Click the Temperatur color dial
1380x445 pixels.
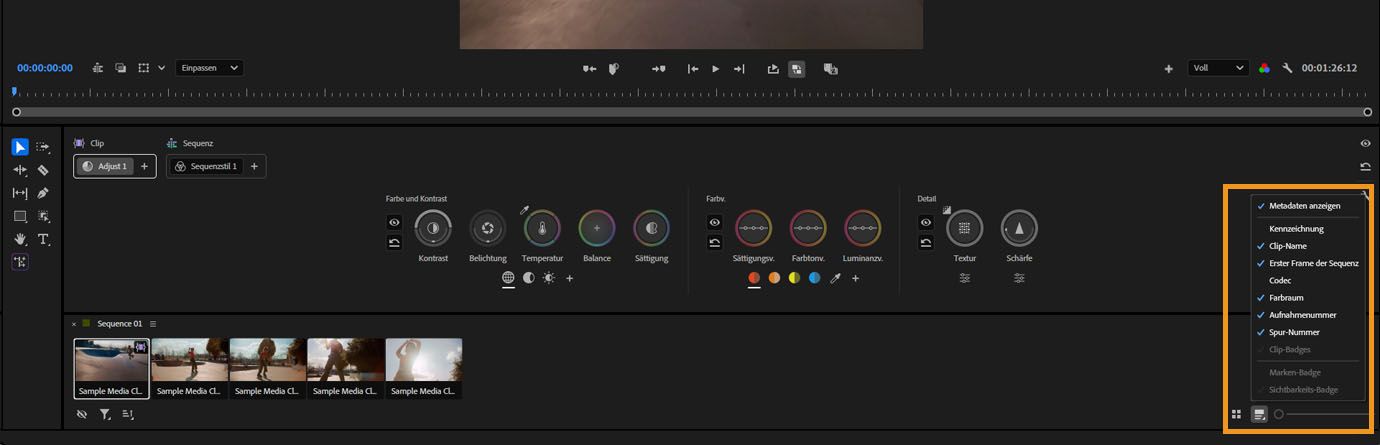tap(542, 228)
